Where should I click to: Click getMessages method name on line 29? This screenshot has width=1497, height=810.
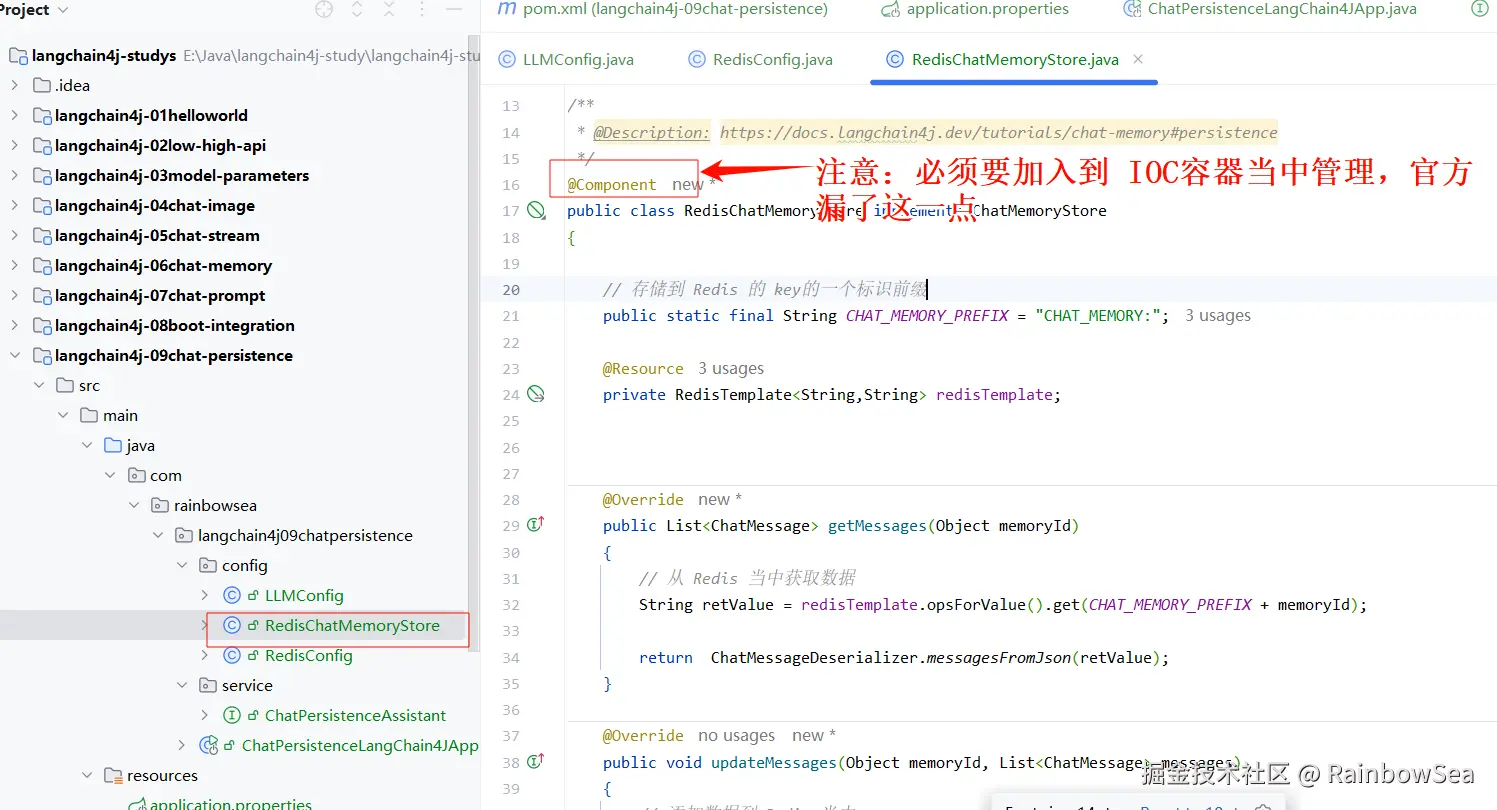tap(877, 525)
